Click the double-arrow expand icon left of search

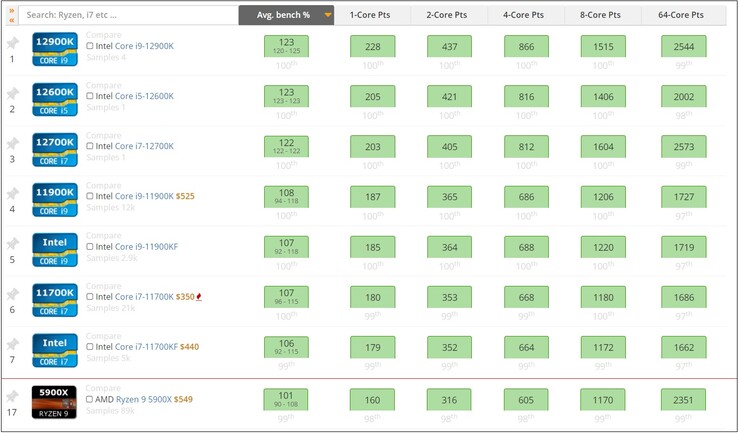pyautogui.click(x=12, y=15)
